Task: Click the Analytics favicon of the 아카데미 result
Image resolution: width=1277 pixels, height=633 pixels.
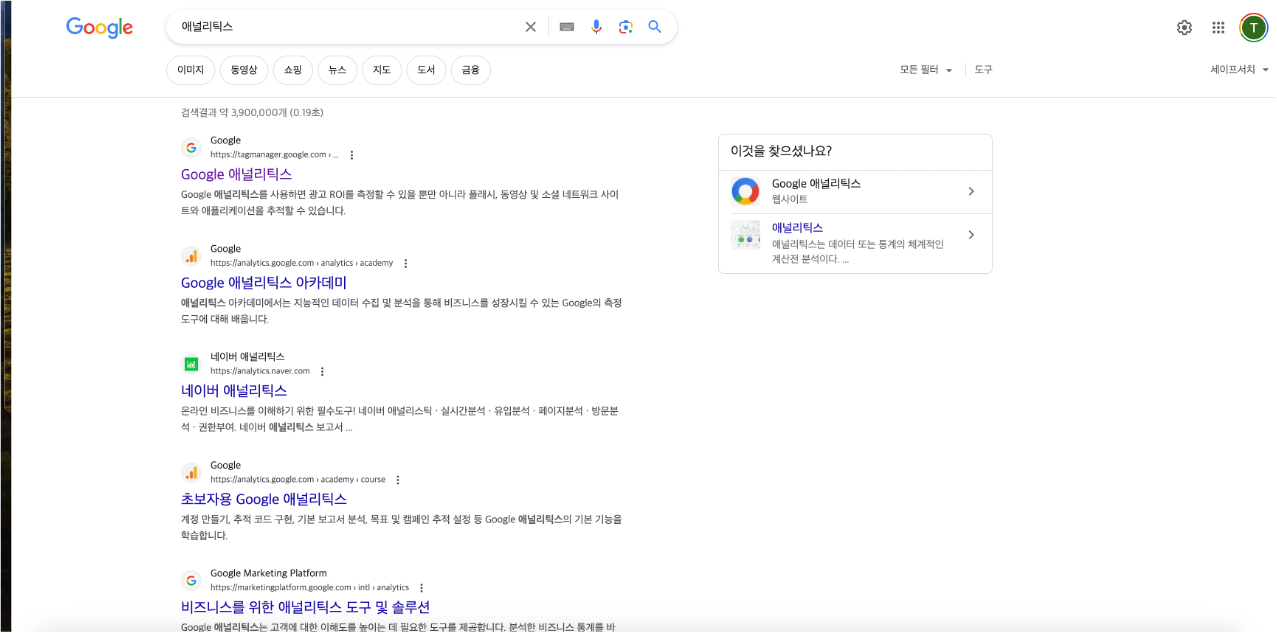Action: [x=191, y=256]
